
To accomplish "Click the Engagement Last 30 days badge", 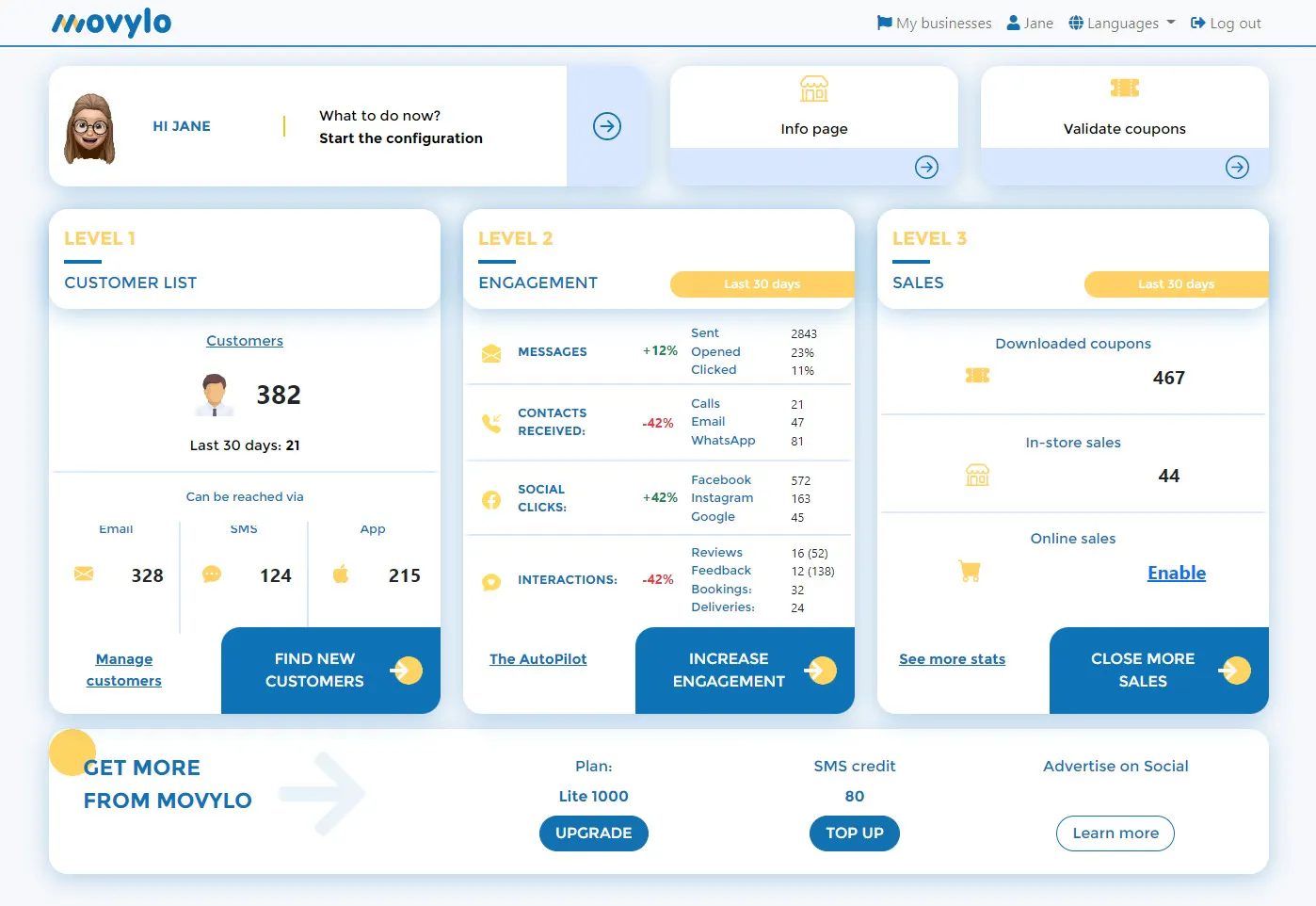I will (x=762, y=284).
